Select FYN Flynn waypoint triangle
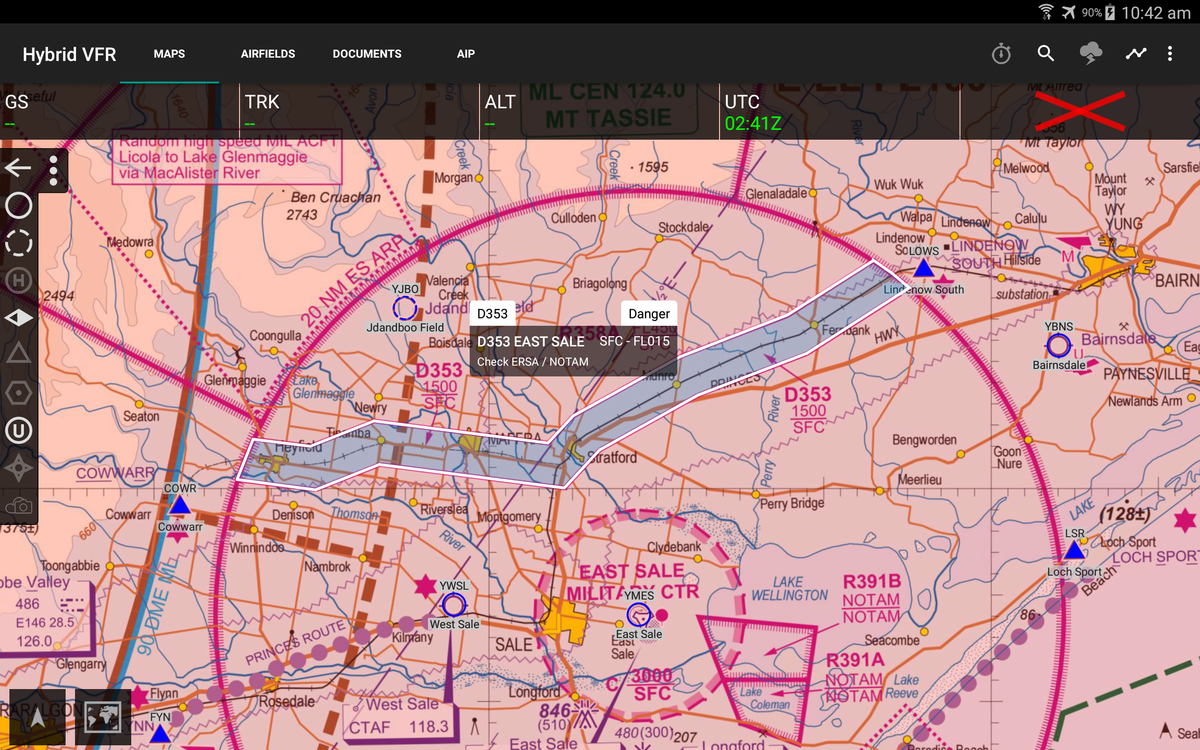 click(x=161, y=732)
